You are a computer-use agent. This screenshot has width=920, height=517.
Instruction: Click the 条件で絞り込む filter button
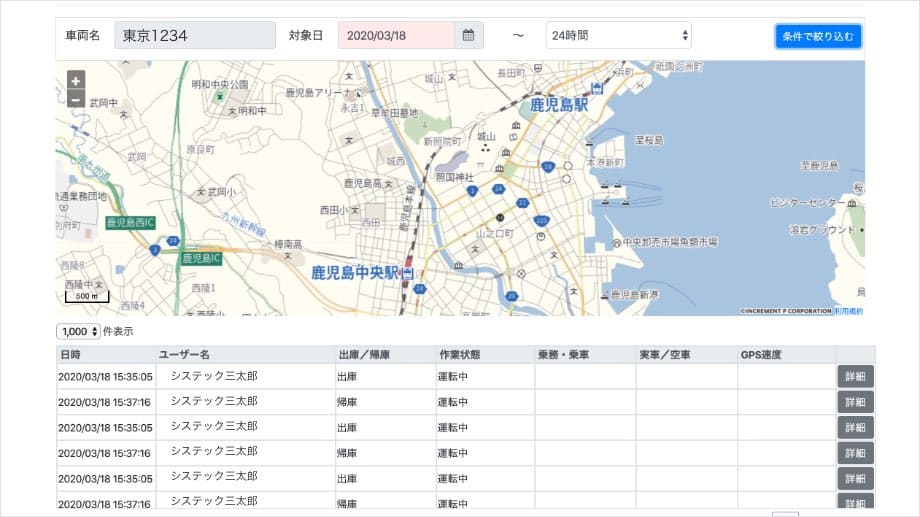817,36
